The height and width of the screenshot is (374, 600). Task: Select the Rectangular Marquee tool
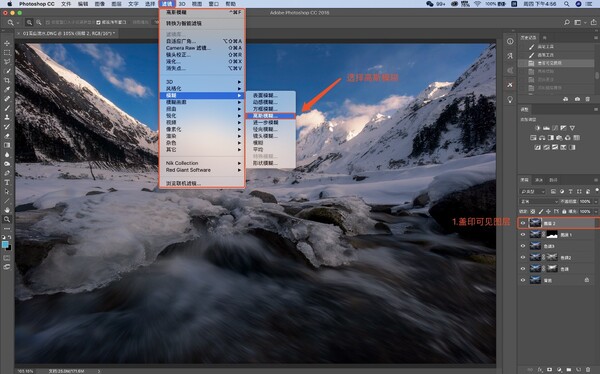point(7,52)
